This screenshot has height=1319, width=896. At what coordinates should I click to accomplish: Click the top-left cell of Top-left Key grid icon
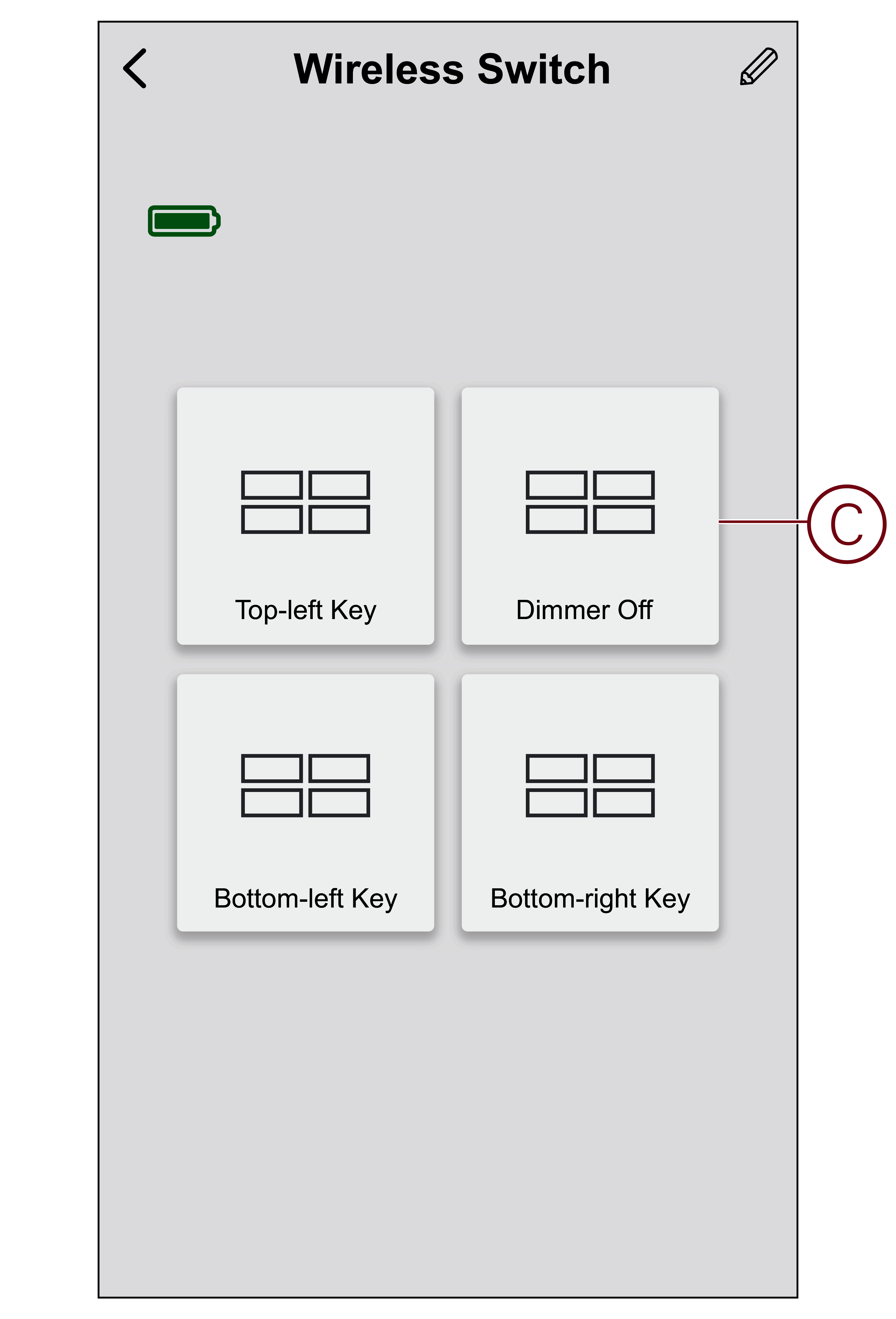[x=271, y=485]
